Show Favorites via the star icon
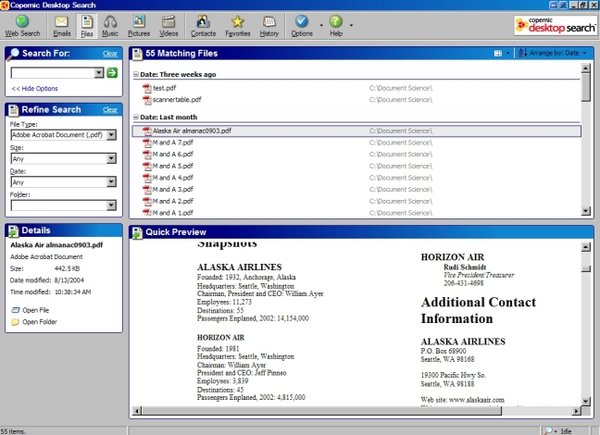The height and width of the screenshot is (435, 600). click(x=237, y=25)
